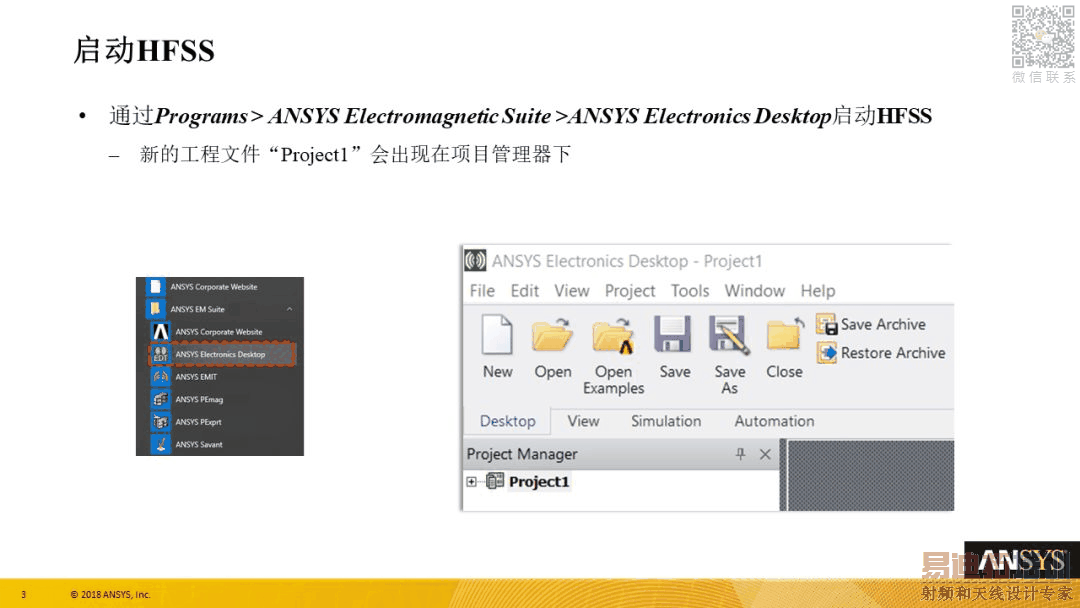Switch to the View ribbon tab
Image resolution: width=1080 pixels, height=608 pixels.
point(583,421)
